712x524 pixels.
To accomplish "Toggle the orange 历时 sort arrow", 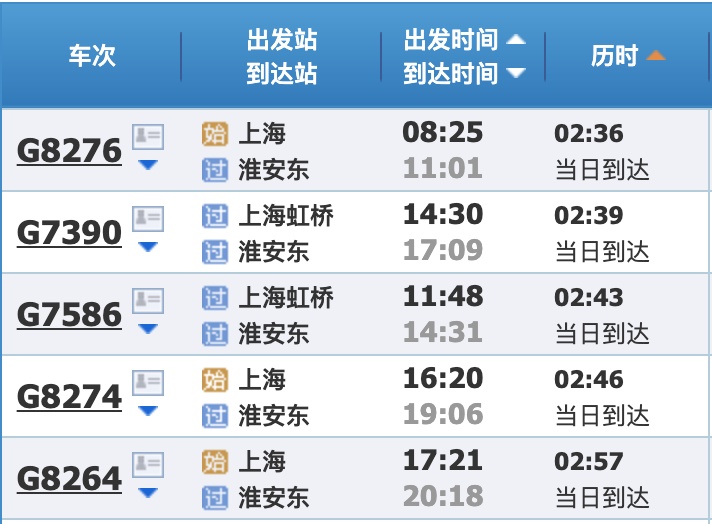I will [x=656, y=55].
